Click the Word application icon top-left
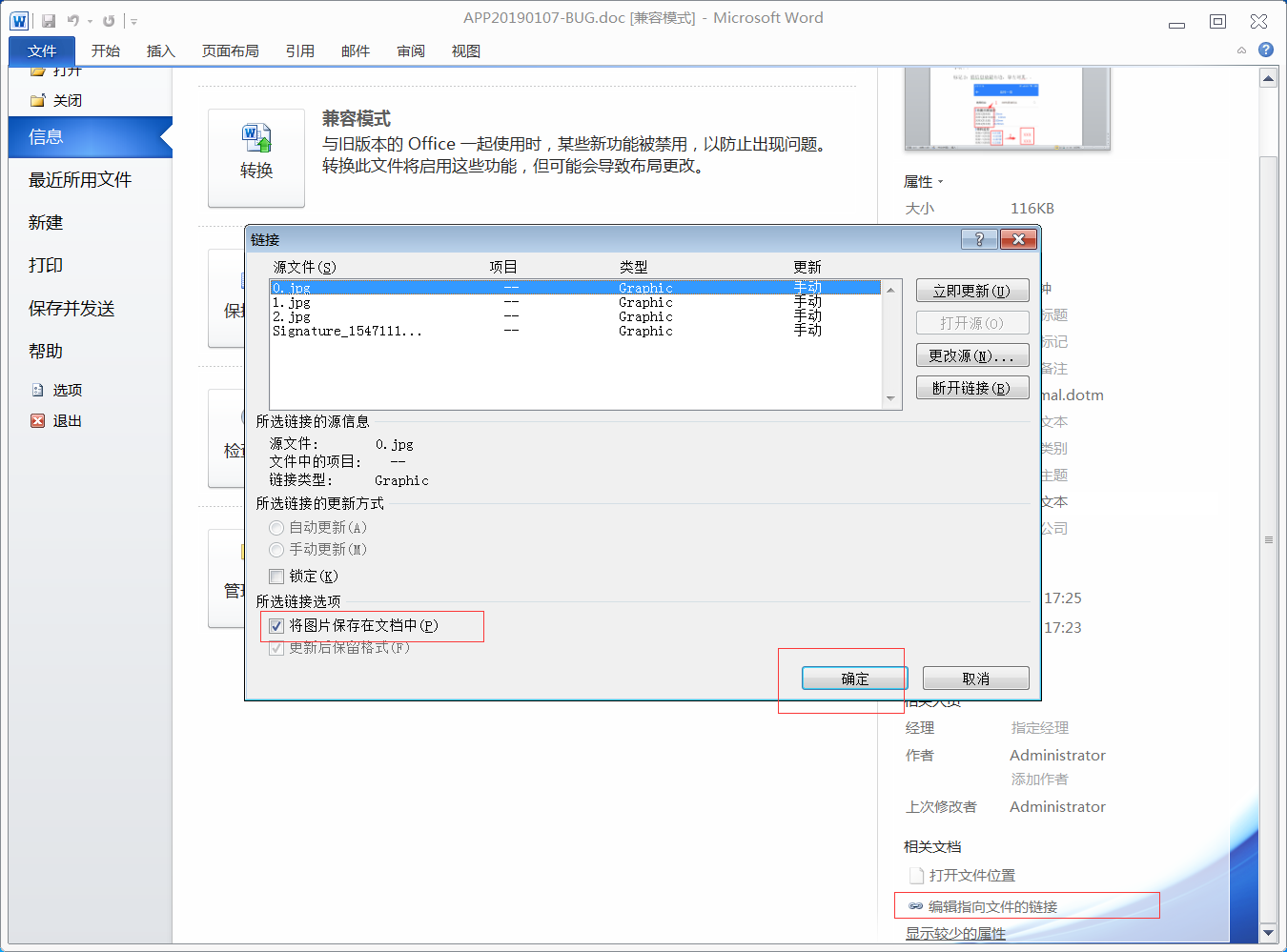The width and height of the screenshot is (1287, 952). [19, 20]
